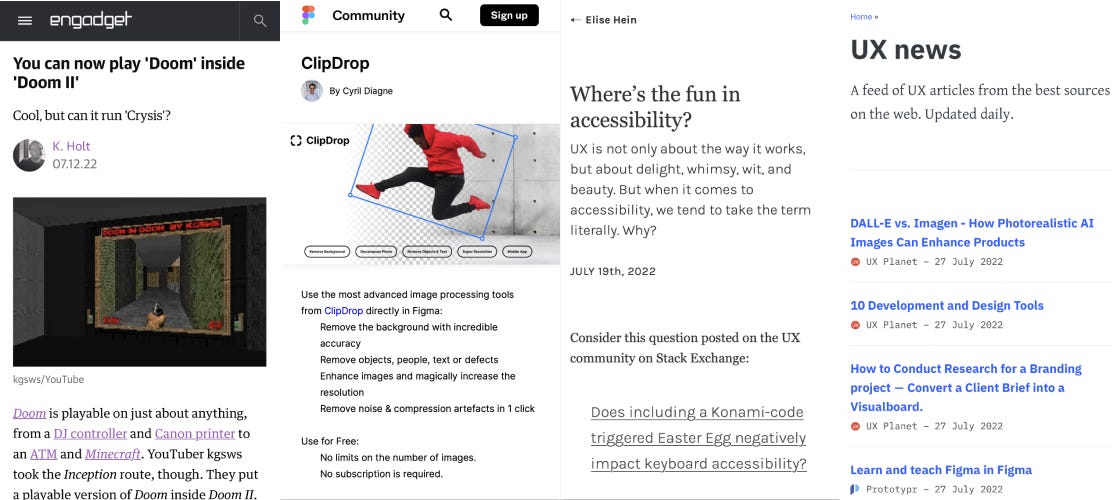Click the Engadget logo

[x=90, y=20]
